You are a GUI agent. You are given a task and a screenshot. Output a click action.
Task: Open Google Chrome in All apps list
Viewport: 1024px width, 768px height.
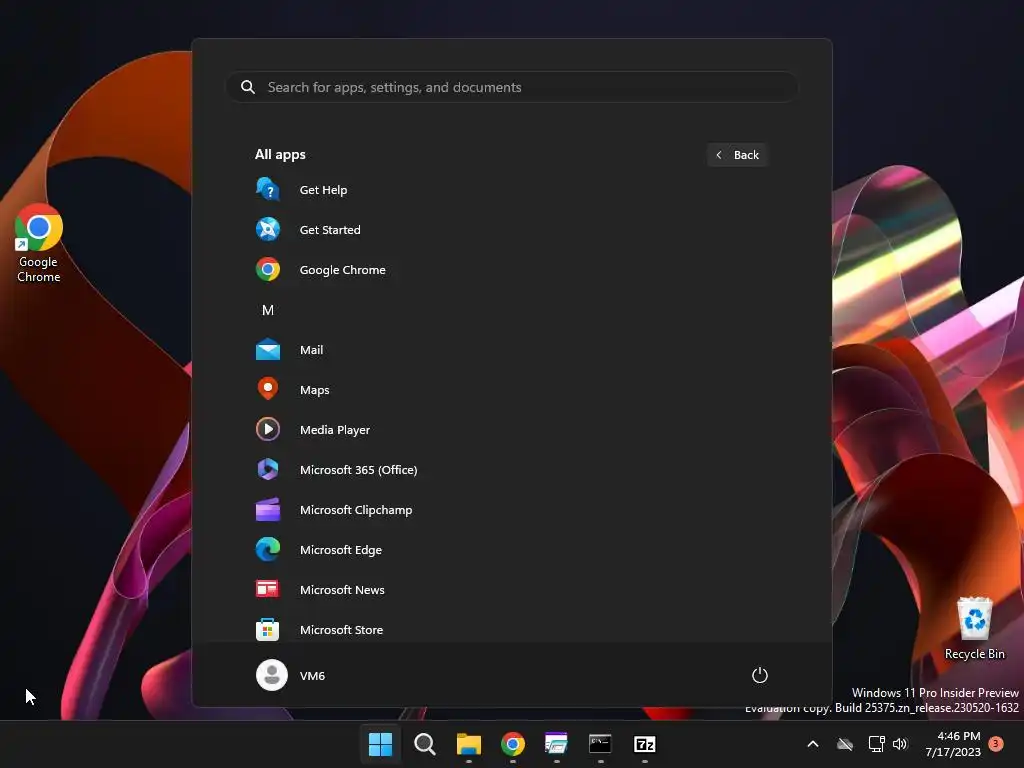(342, 270)
